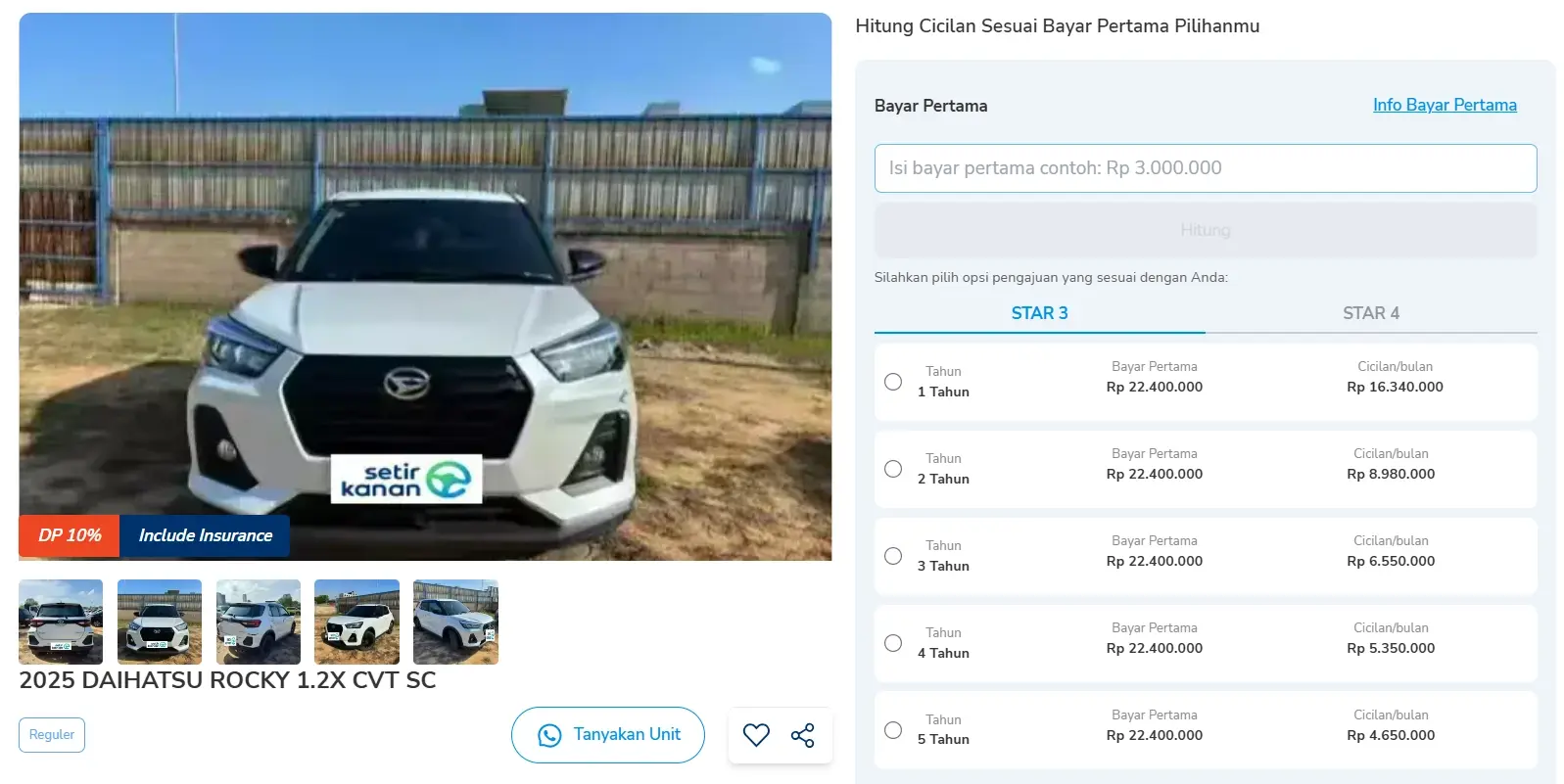Click the WhatsApp icon in Tanyakan Unit

point(549,735)
